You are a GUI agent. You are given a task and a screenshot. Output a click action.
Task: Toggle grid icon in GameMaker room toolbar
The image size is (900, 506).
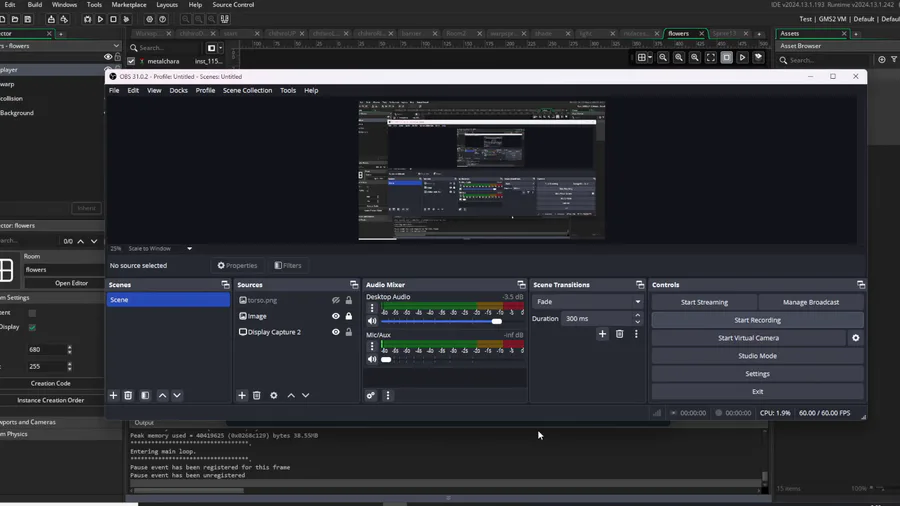pyautogui.click(x=642, y=57)
